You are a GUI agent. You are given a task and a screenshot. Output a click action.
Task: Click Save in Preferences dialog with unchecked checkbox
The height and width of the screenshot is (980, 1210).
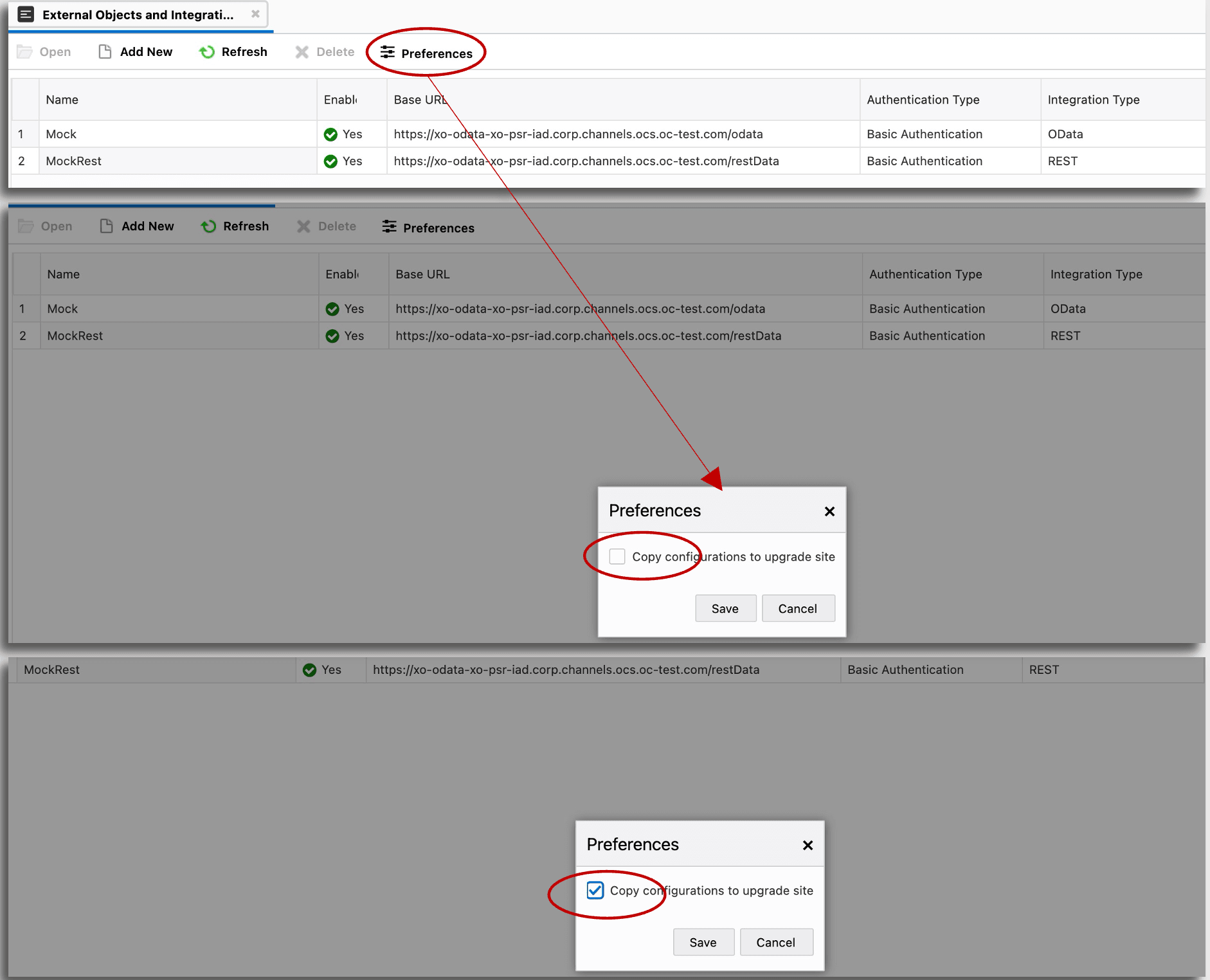click(x=725, y=608)
